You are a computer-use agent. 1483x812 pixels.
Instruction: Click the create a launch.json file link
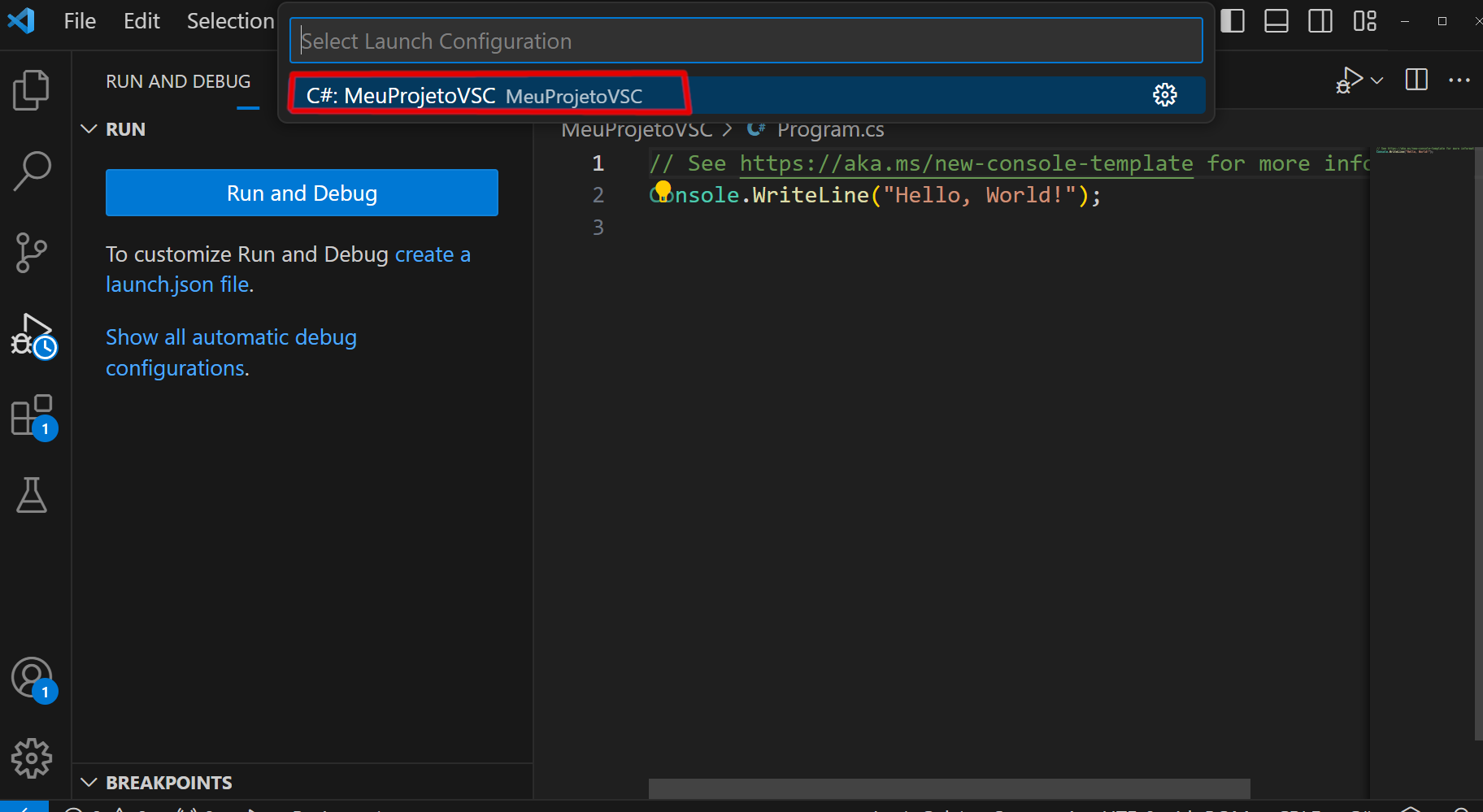click(432, 254)
